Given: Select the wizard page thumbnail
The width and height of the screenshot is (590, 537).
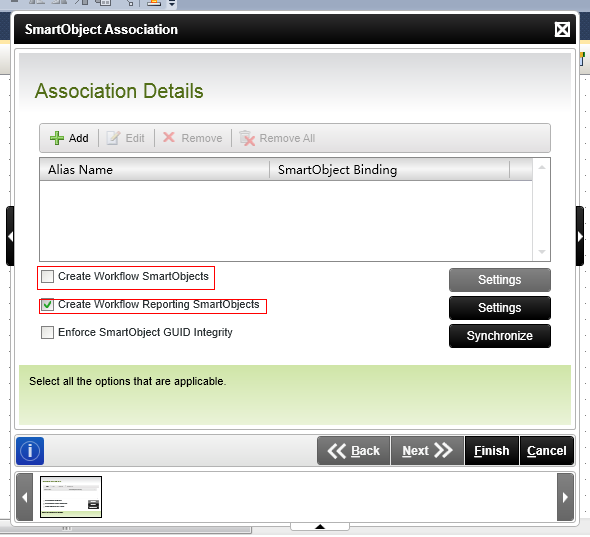Looking at the screenshot, I should [71, 497].
